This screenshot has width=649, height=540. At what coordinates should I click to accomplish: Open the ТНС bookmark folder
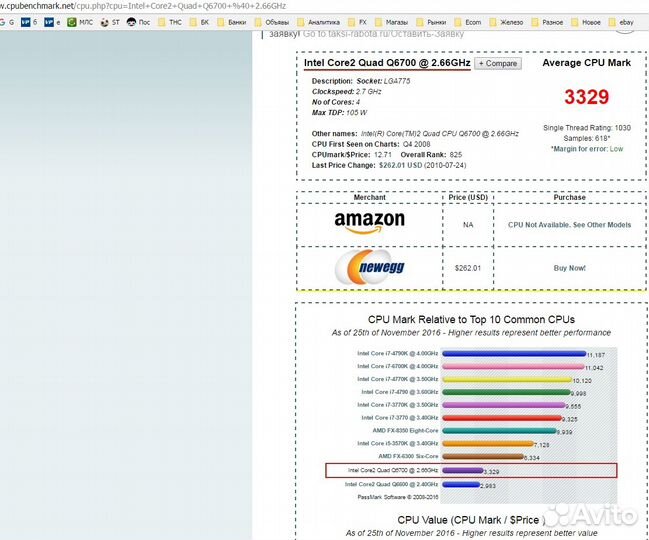click(x=170, y=22)
